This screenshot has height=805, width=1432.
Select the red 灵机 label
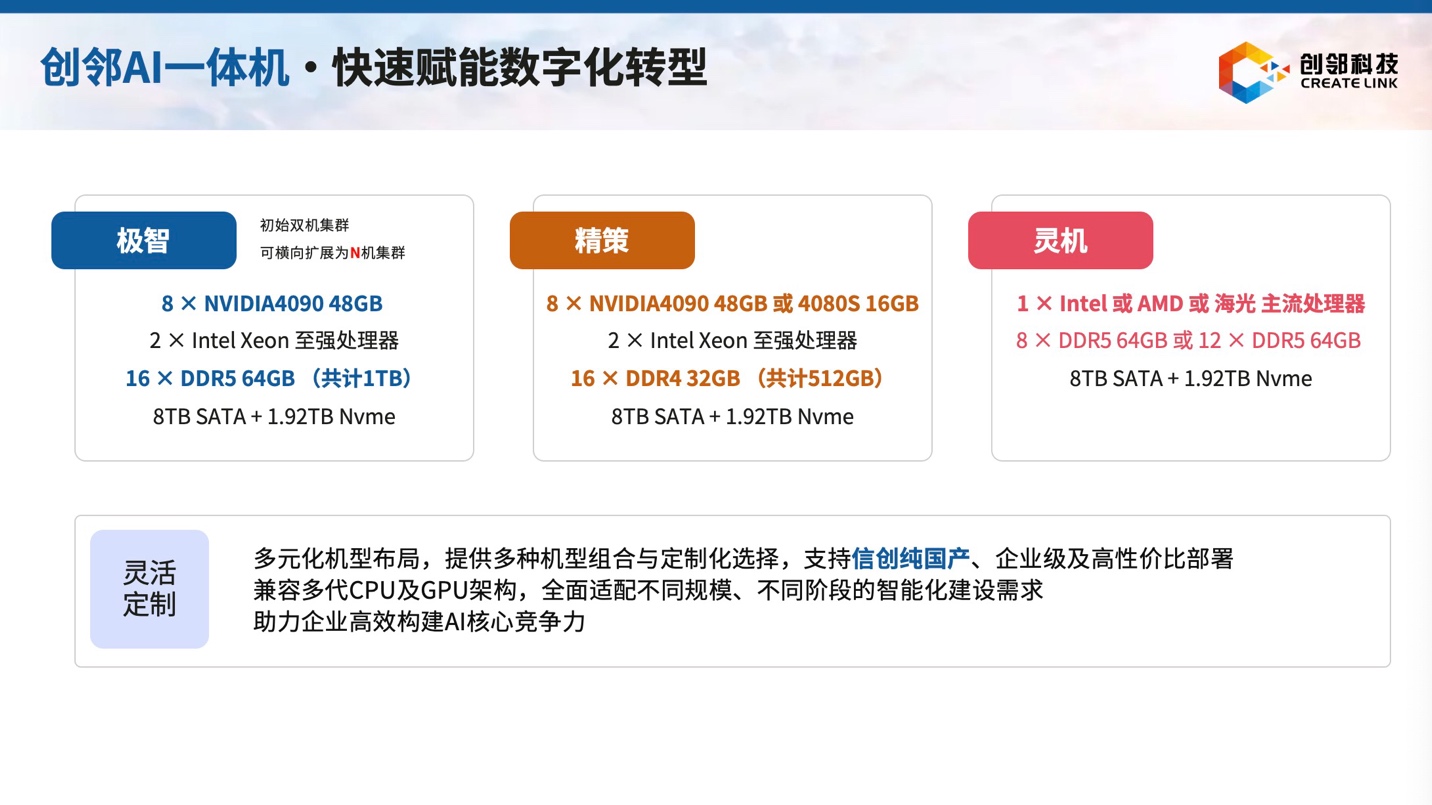click(1060, 240)
